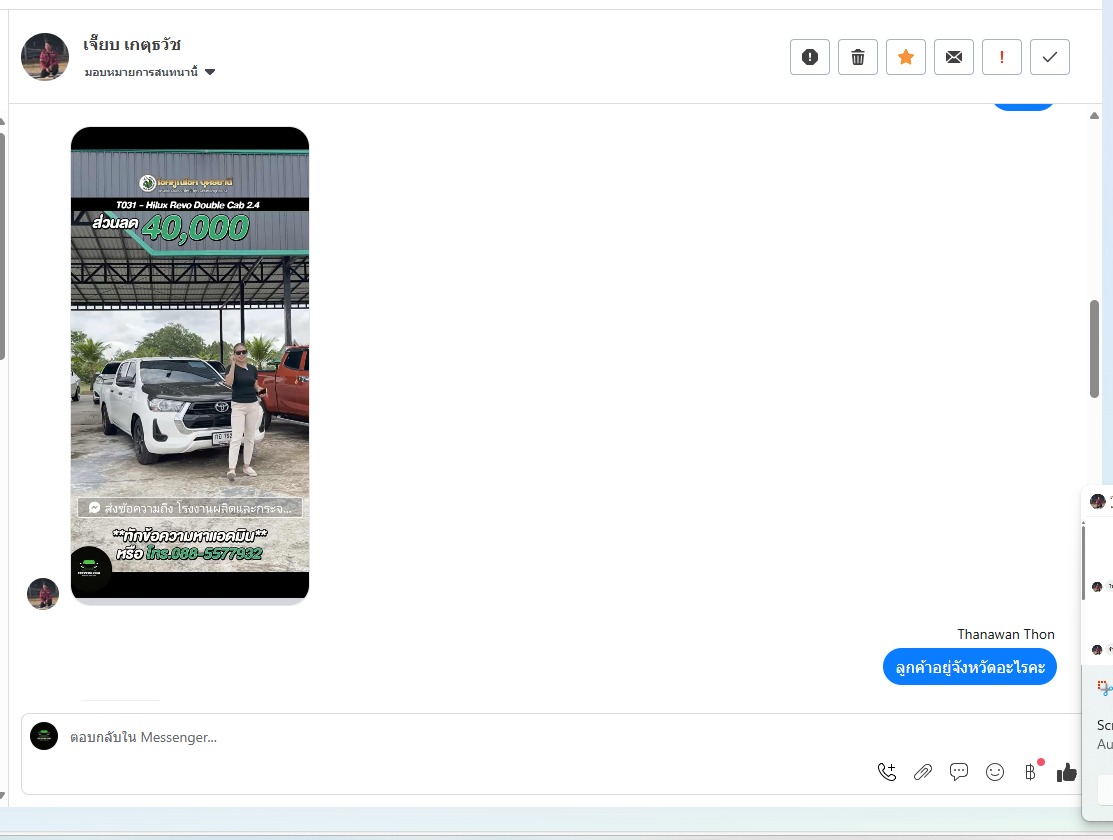1113x840 pixels.
Task: Open saved replies speech bubble icon
Action: pos(959,772)
